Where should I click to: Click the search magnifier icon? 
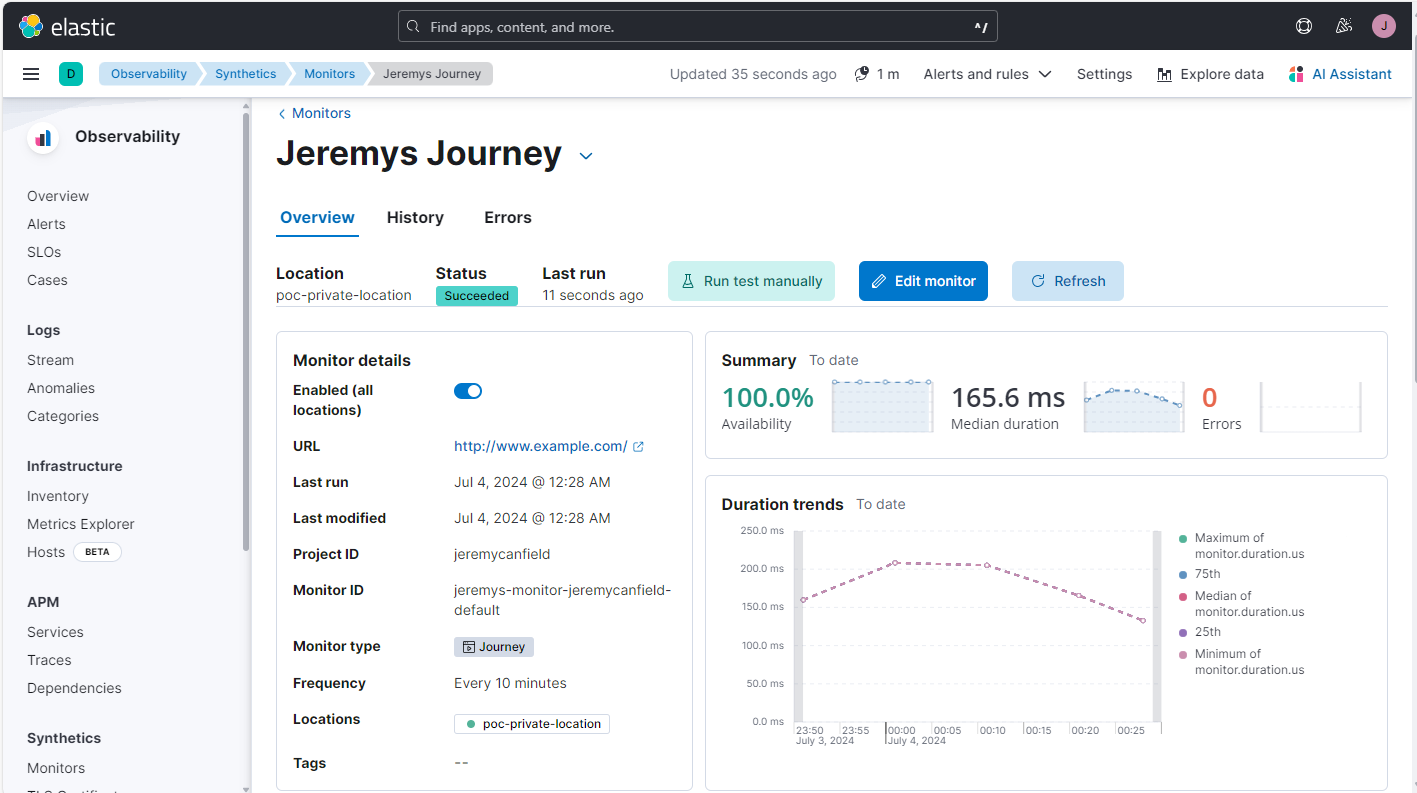414,27
